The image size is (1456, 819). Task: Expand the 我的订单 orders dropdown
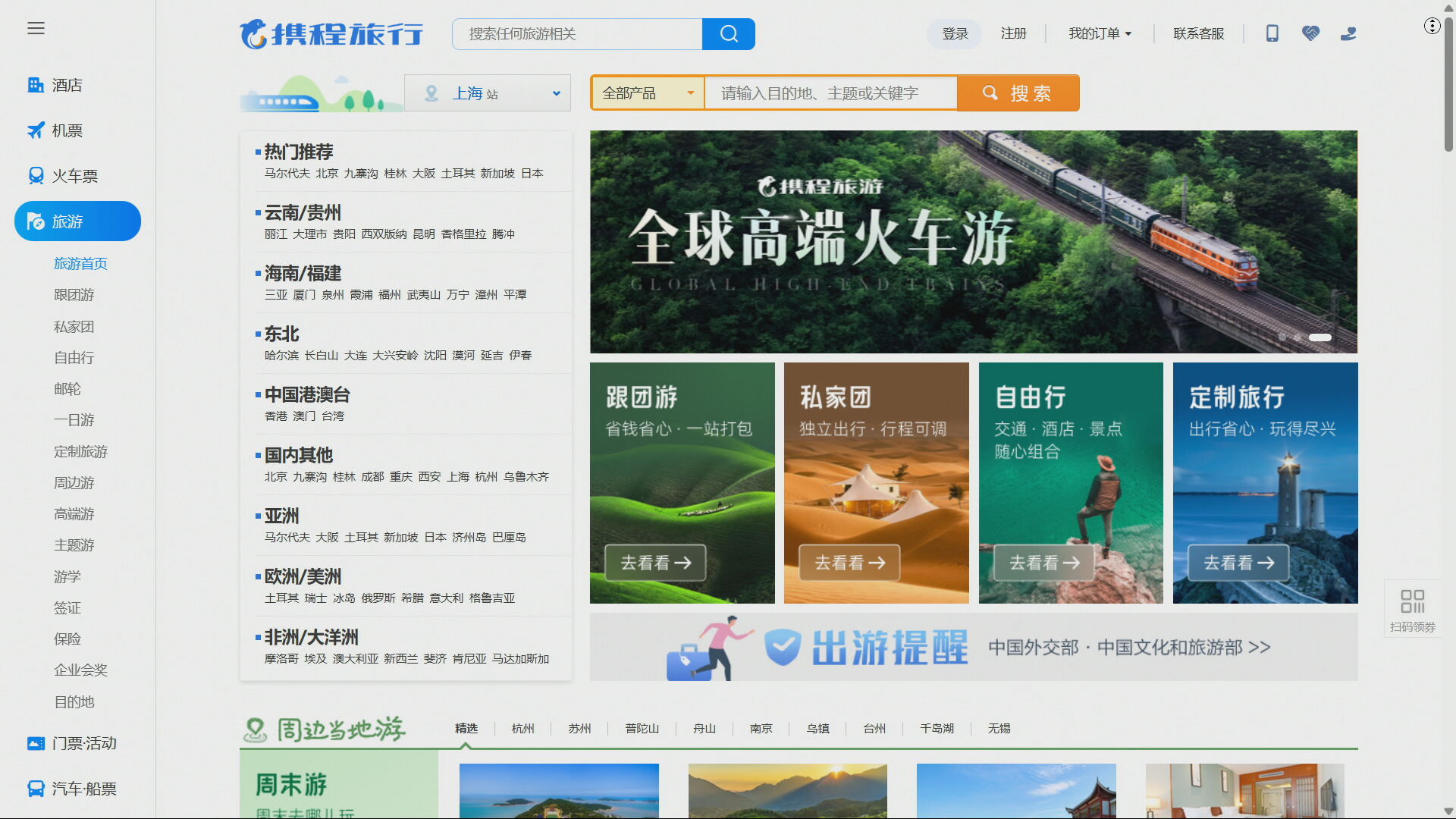point(1100,33)
